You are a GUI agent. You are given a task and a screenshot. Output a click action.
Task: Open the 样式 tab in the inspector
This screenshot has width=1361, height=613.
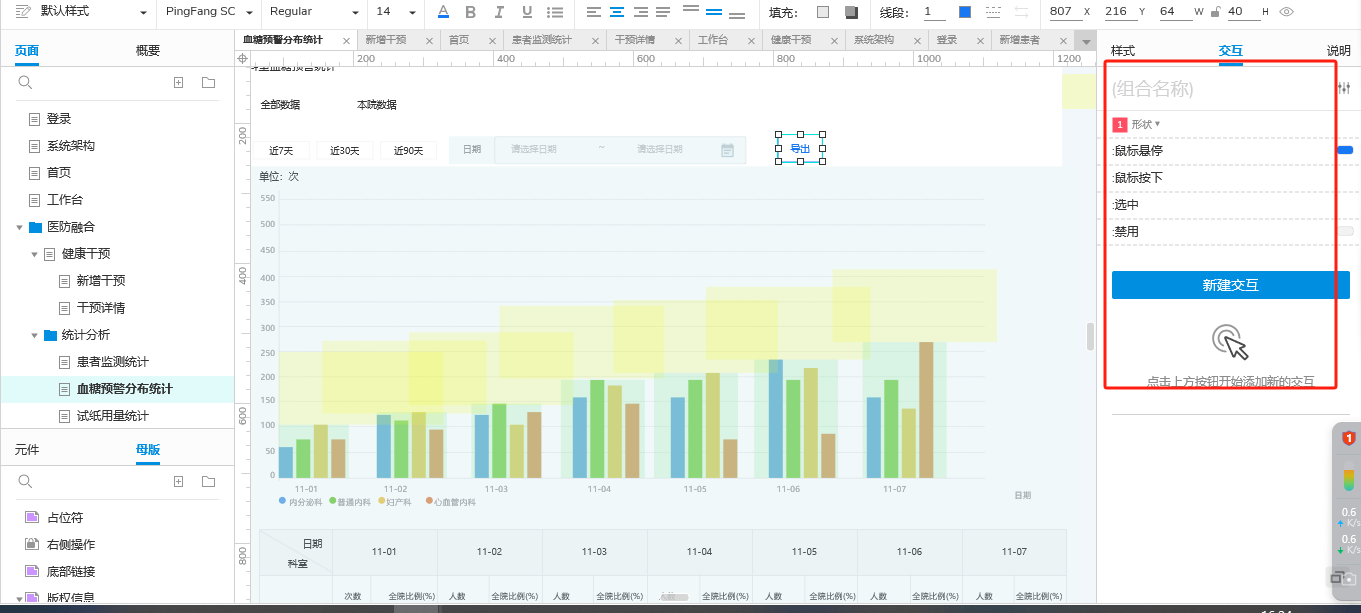(x=1123, y=51)
